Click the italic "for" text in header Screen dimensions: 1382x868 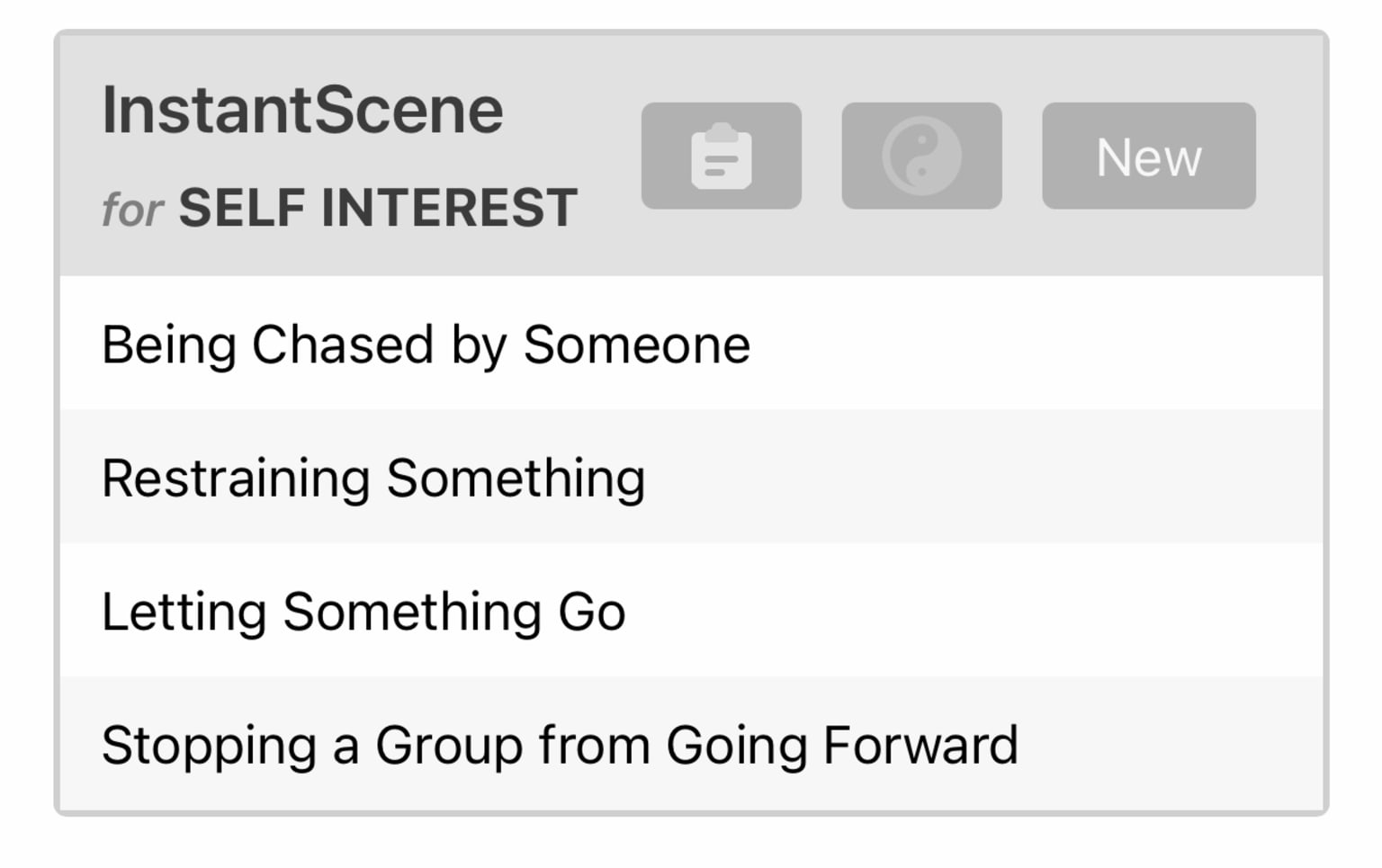tap(132, 210)
